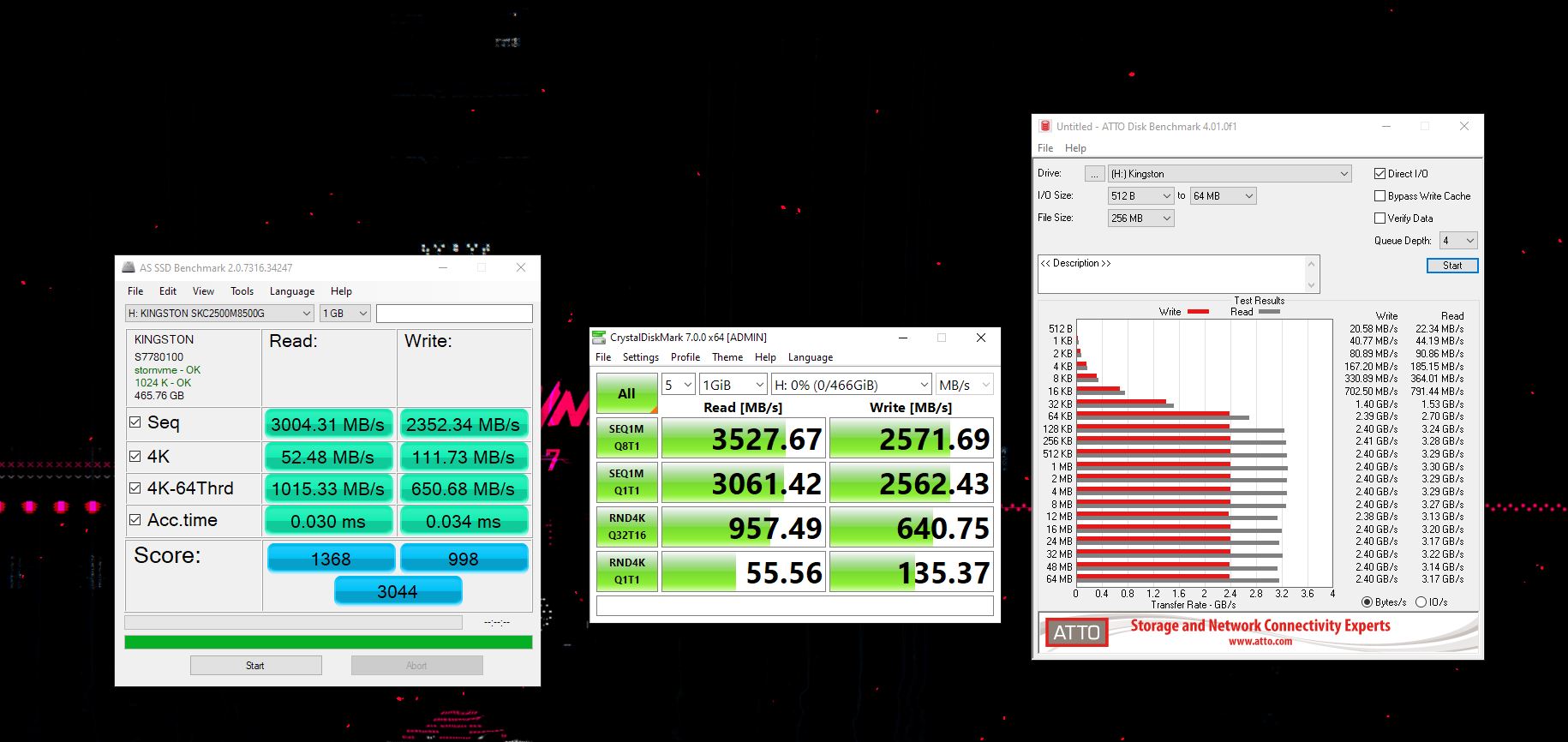Enable Bypass Write Cache option
This screenshot has width=1568, height=742.
tap(1379, 196)
